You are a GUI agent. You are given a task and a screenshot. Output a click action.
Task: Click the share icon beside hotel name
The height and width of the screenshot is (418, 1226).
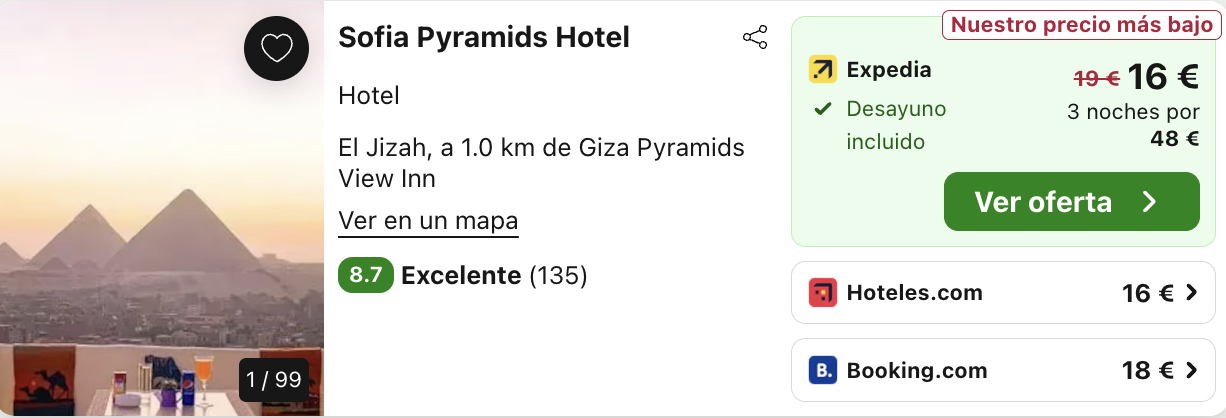point(755,38)
